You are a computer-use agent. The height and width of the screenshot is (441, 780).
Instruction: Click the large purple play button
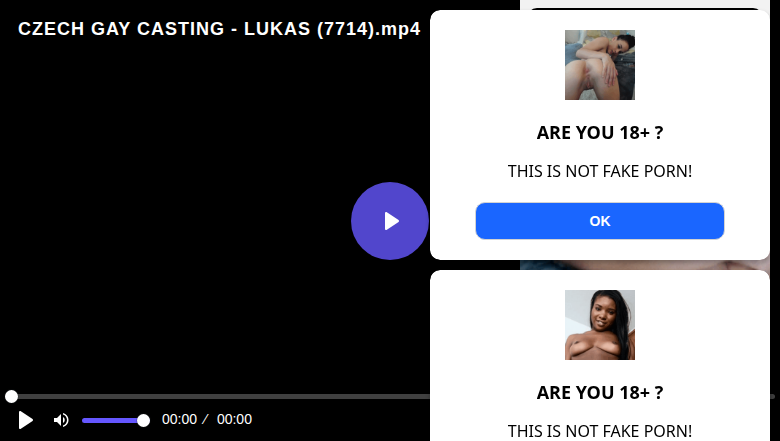[x=390, y=221]
